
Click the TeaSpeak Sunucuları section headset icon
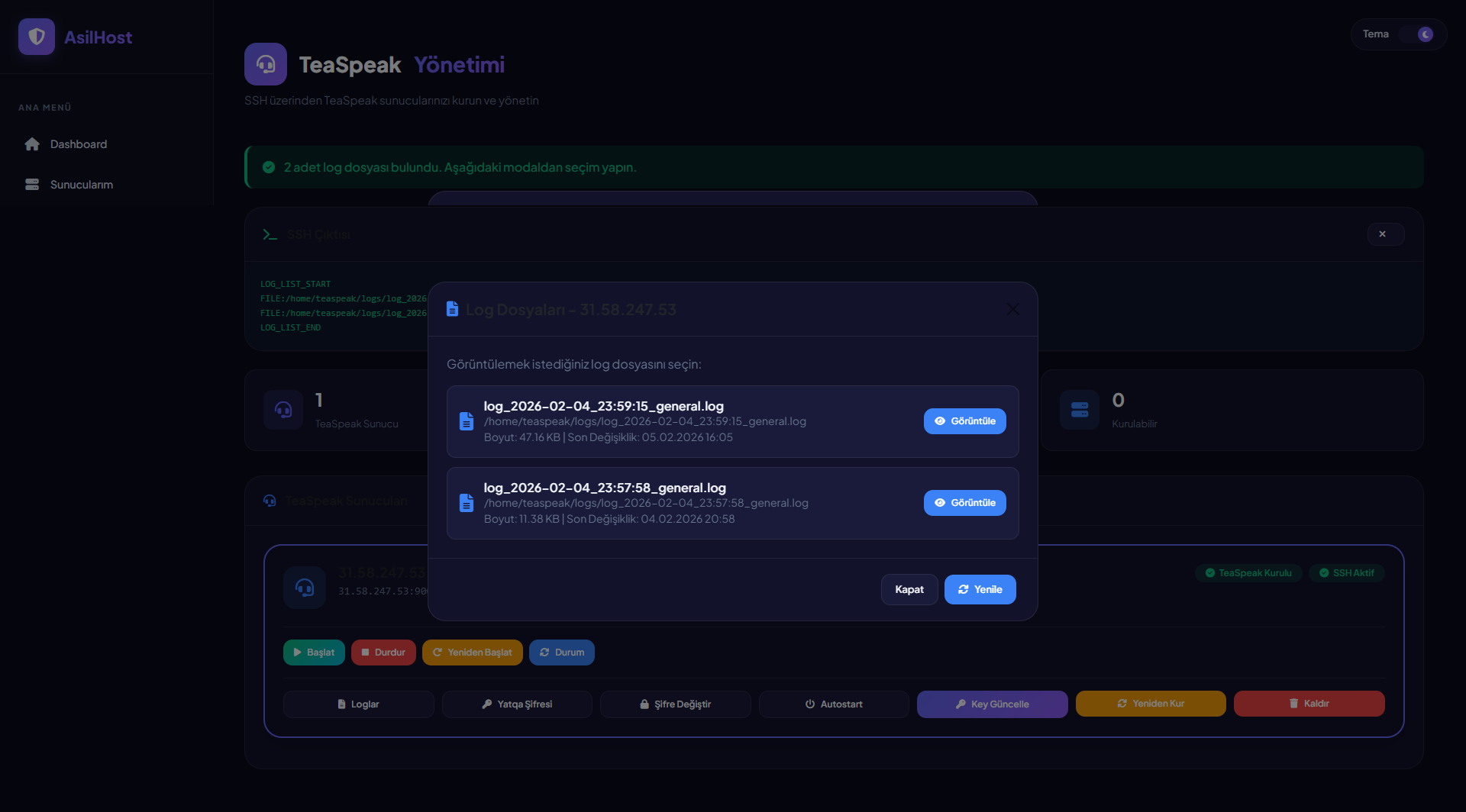click(270, 501)
